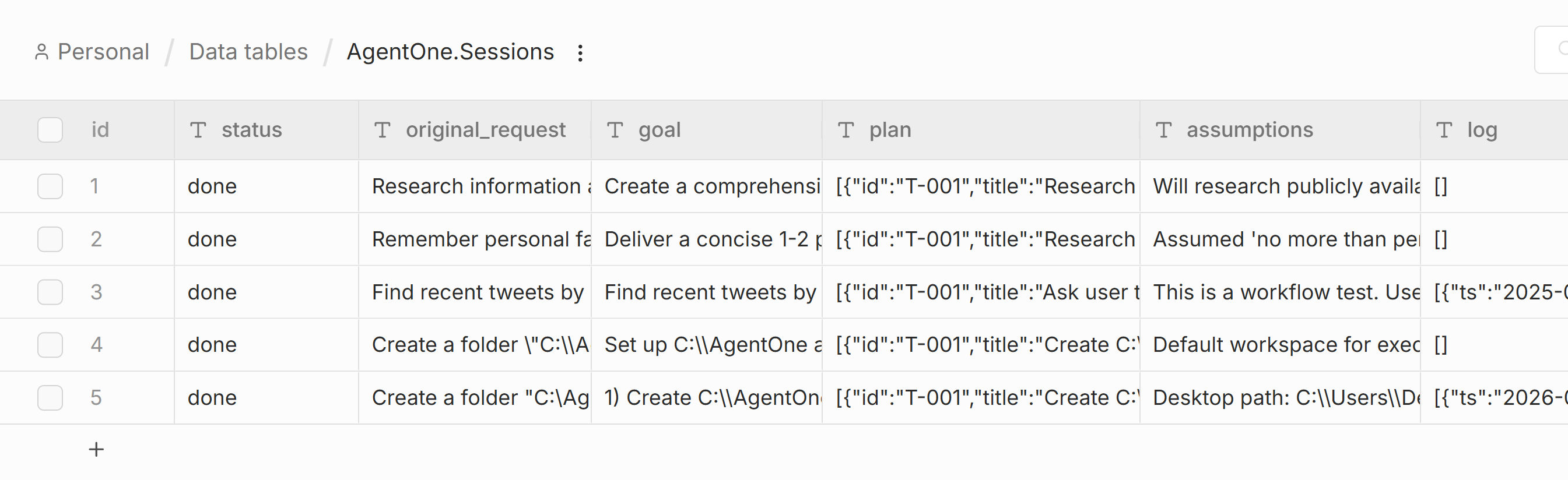
Task: Tick the checkbox for row 5
Action: 50,398
